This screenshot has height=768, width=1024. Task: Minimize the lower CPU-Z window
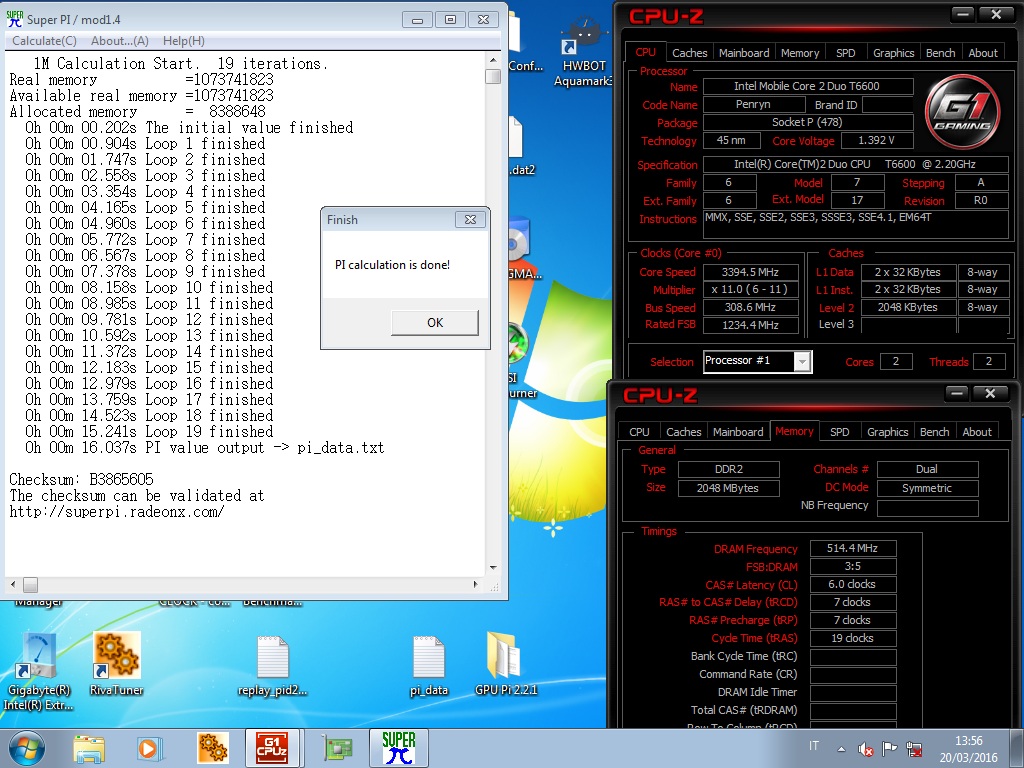pos(957,393)
